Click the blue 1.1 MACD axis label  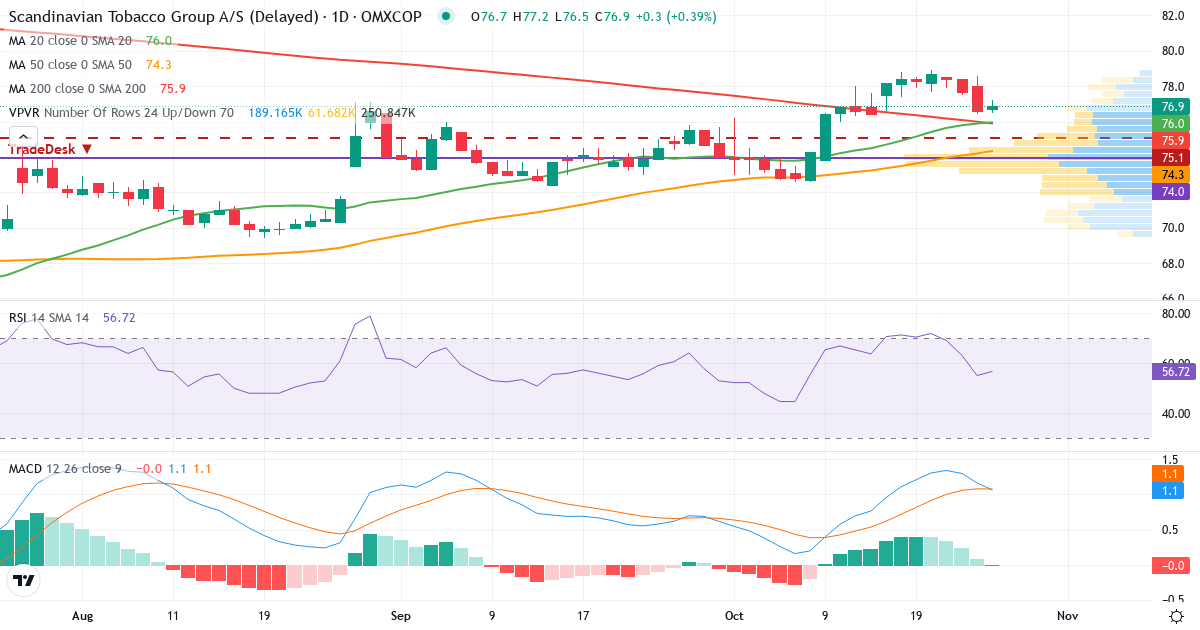(x=1168, y=491)
